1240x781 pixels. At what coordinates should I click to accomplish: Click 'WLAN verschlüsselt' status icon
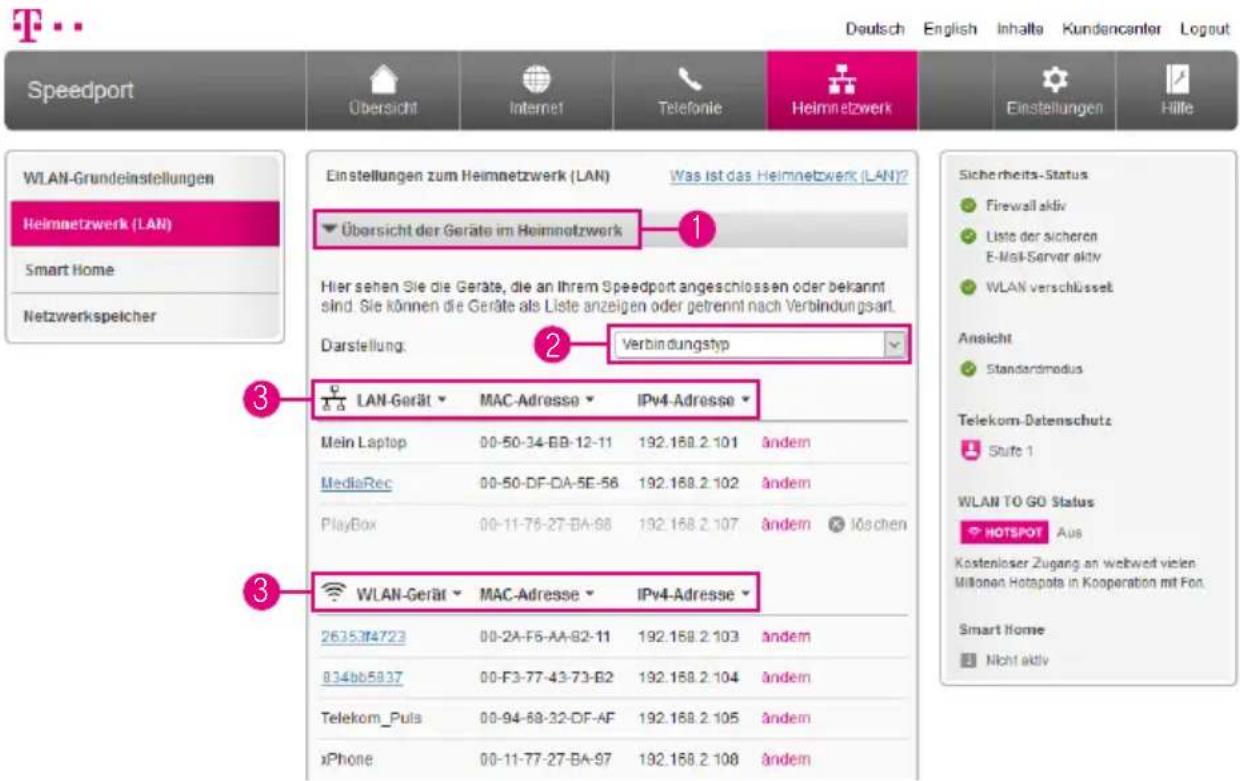point(967,287)
